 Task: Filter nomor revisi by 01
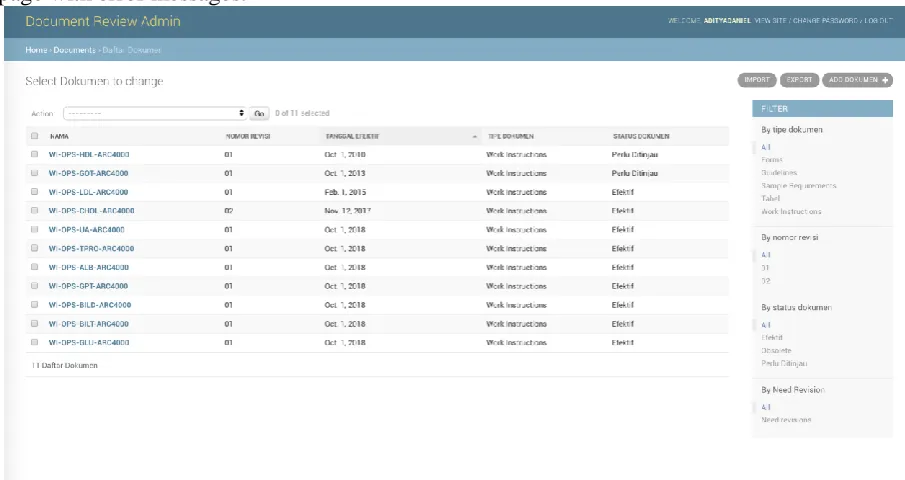coord(765,268)
